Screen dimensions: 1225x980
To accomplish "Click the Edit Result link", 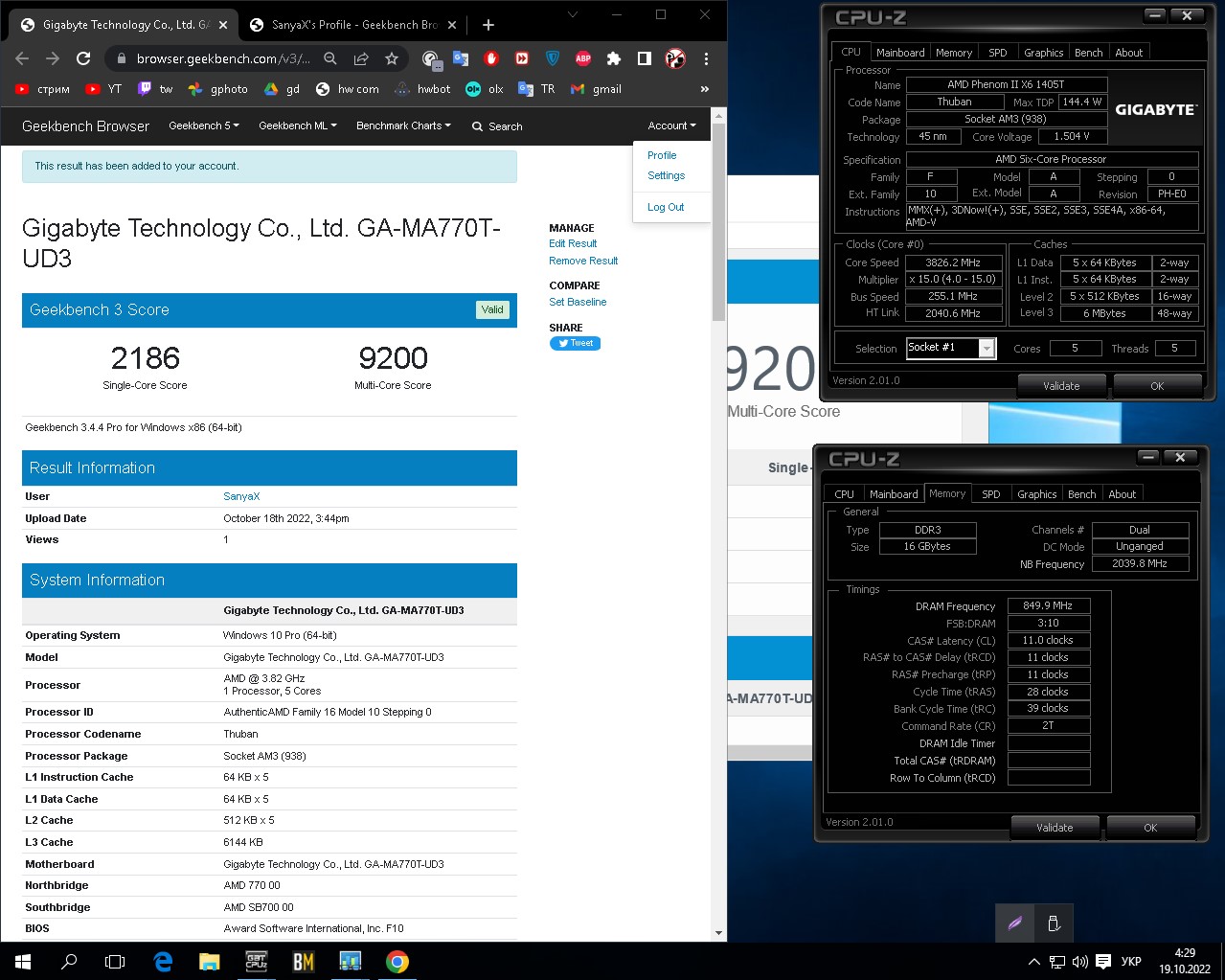I will pos(573,243).
